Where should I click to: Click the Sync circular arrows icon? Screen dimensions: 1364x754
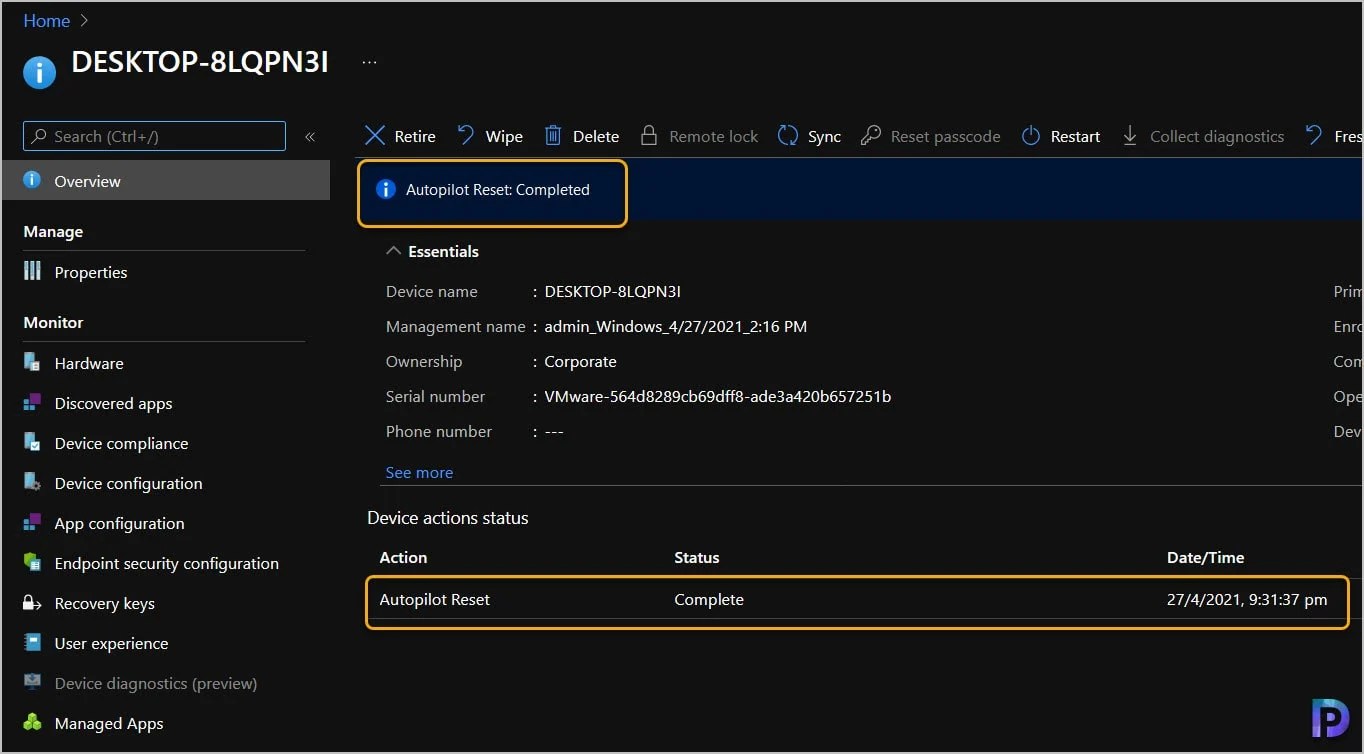(788, 136)
